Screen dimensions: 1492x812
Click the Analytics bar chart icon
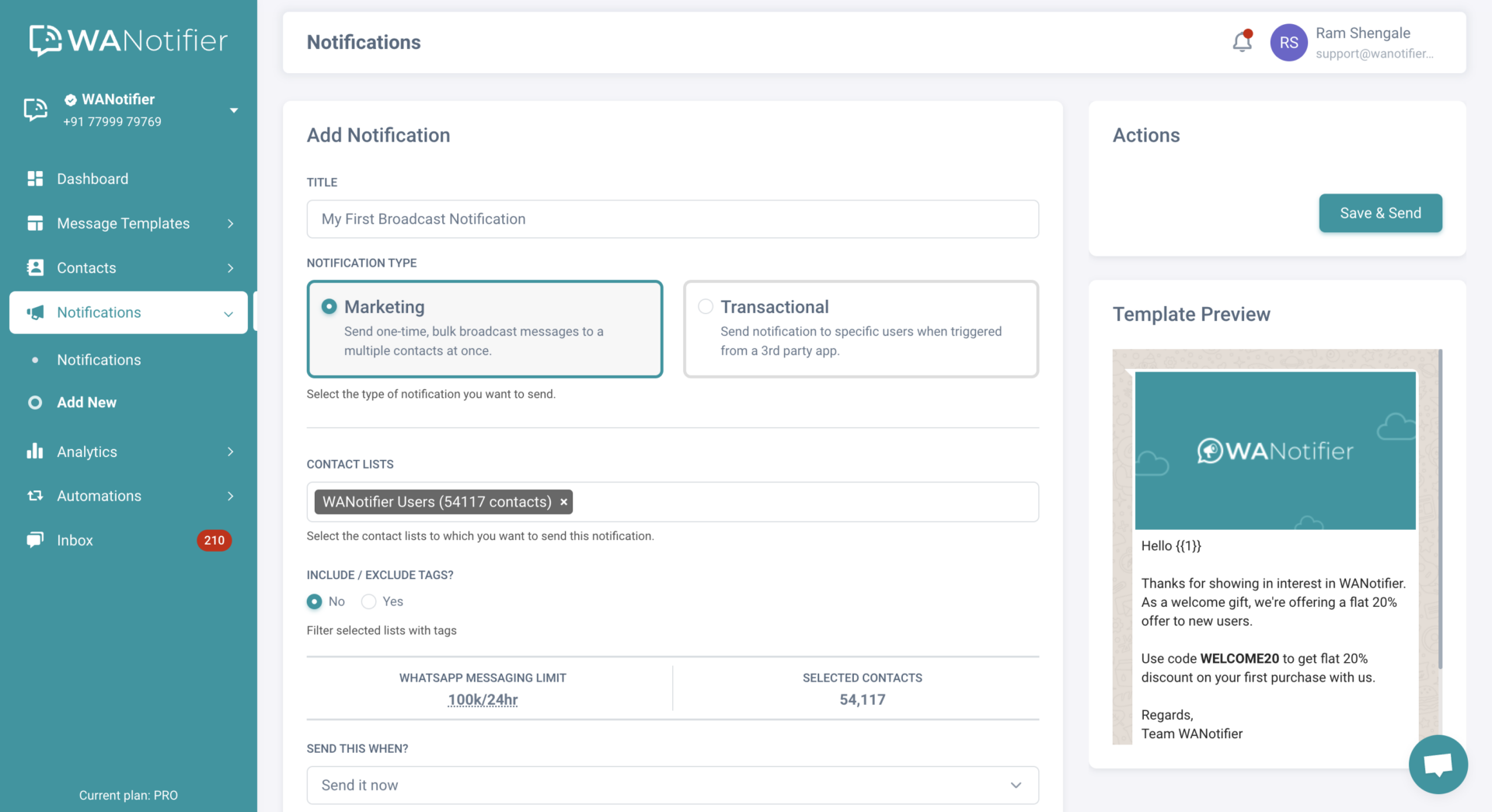point(35,451)
